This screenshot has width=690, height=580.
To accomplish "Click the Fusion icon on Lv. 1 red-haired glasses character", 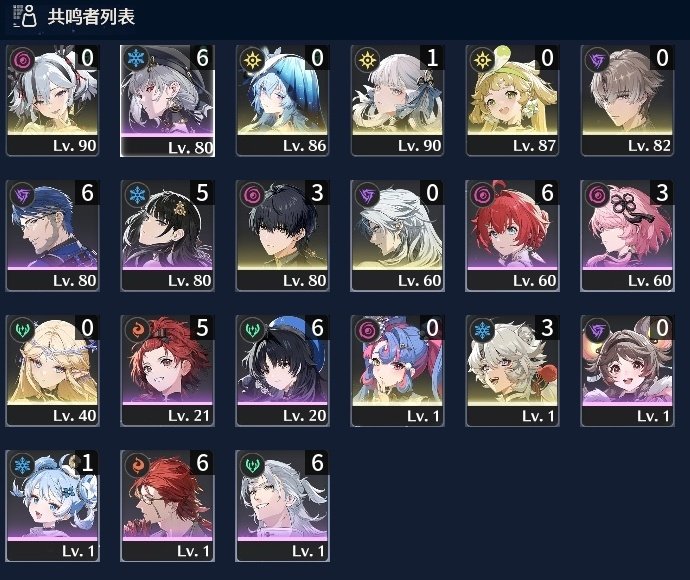I will click(137, 465).
